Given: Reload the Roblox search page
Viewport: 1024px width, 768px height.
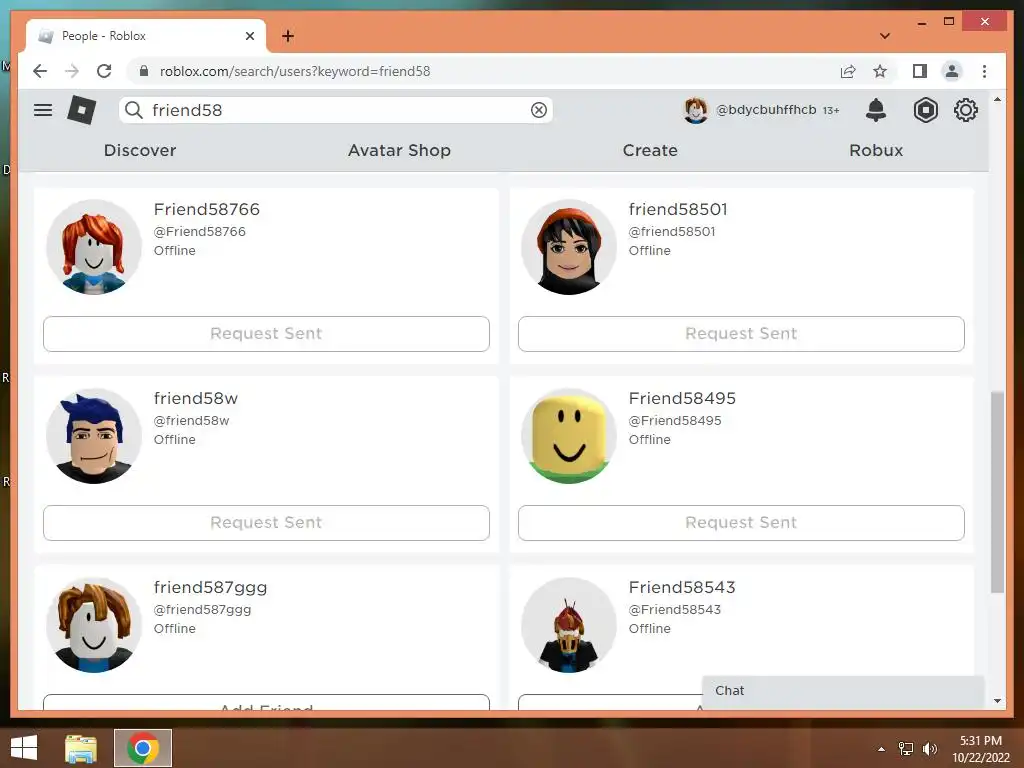Looking at the screenshot, I should [104, 71].
